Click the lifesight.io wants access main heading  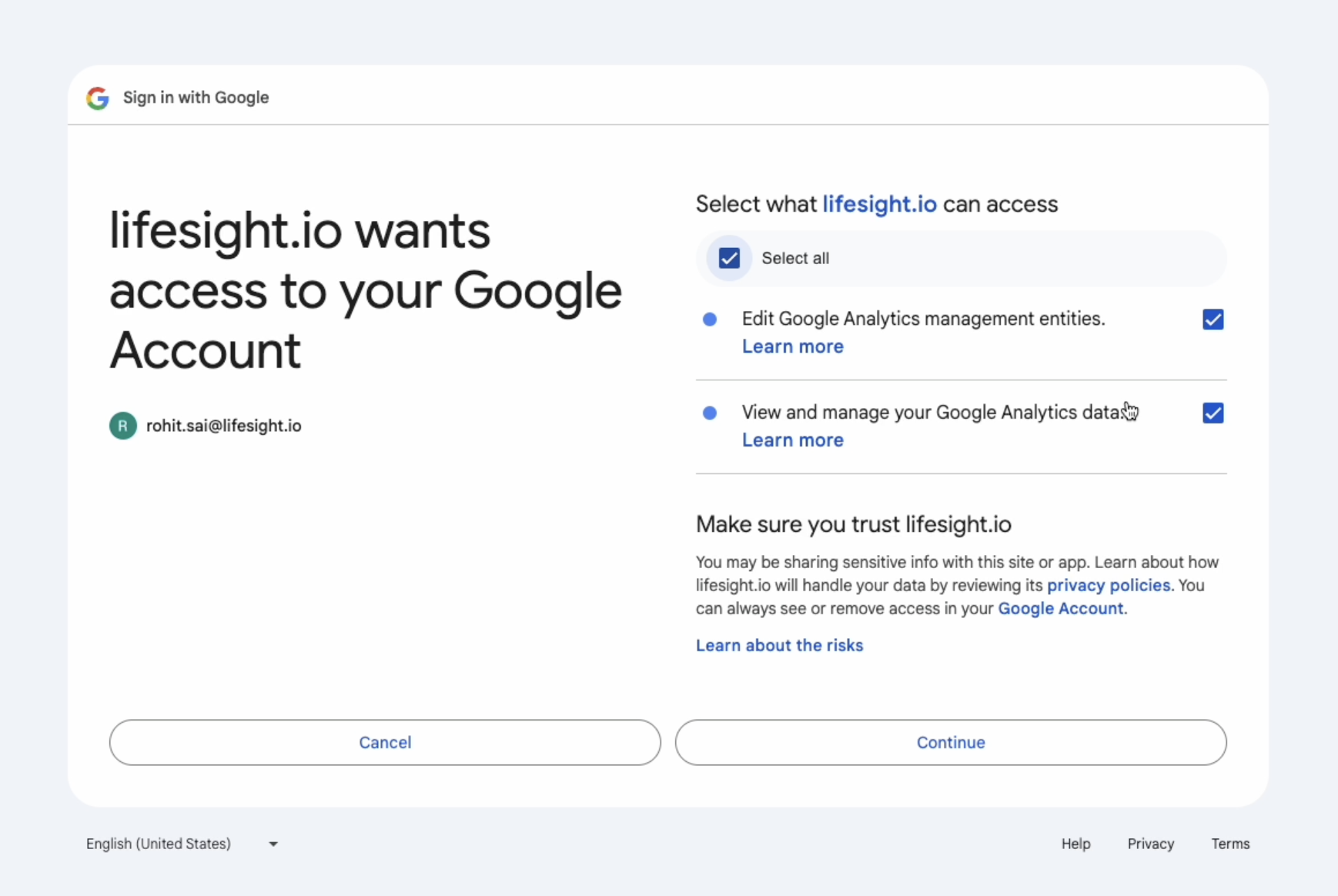pyautogui.click(x=366, y=291)
